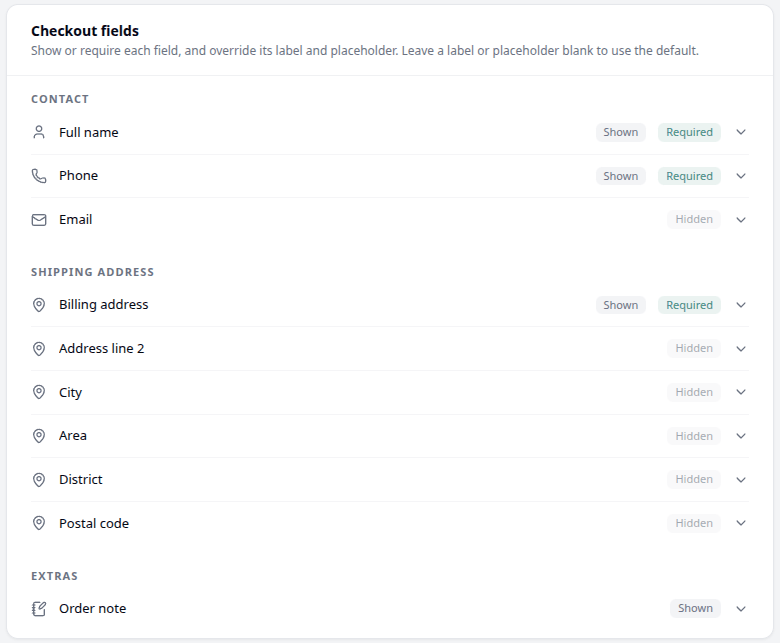Click the description text under Checkout fields
780x643 pixels.
365,51
